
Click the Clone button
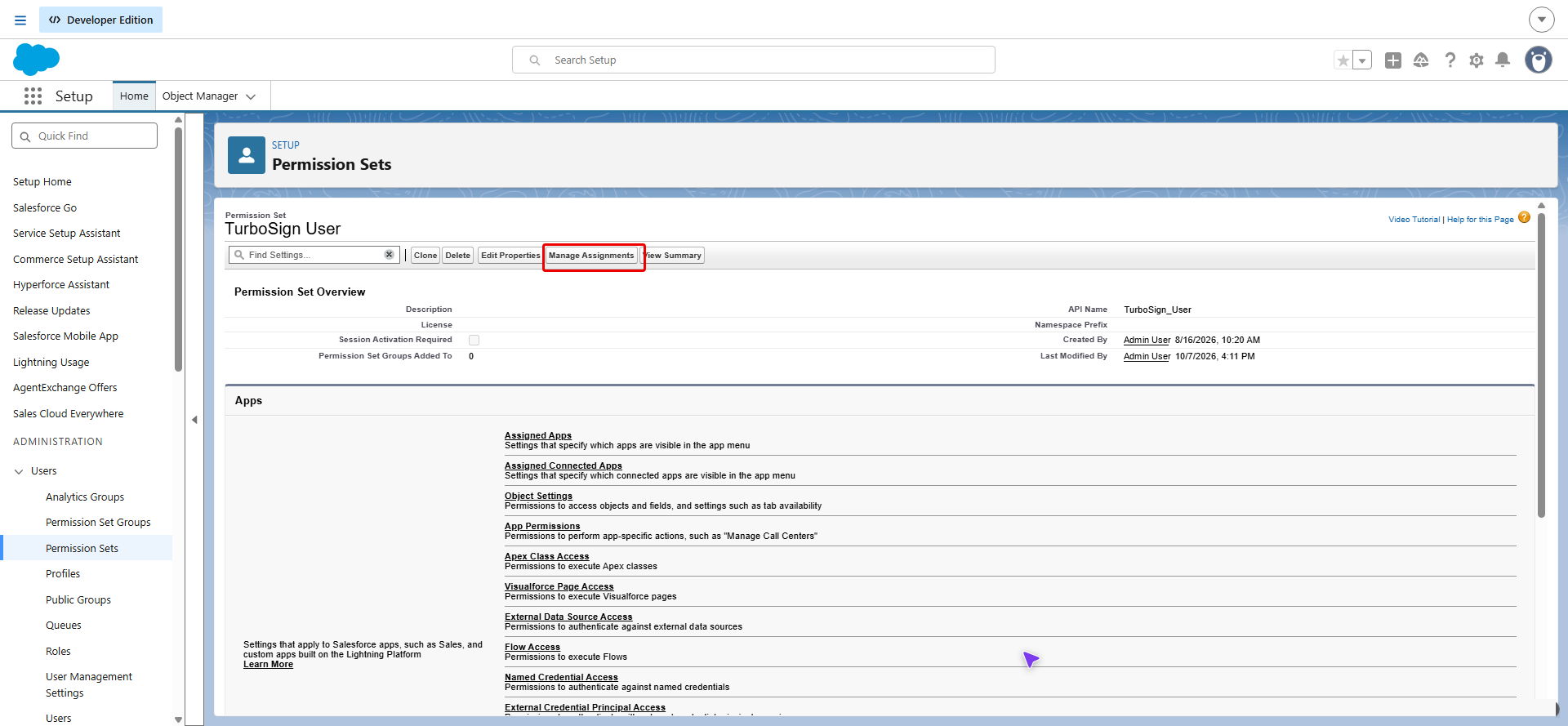click(425, 256)
